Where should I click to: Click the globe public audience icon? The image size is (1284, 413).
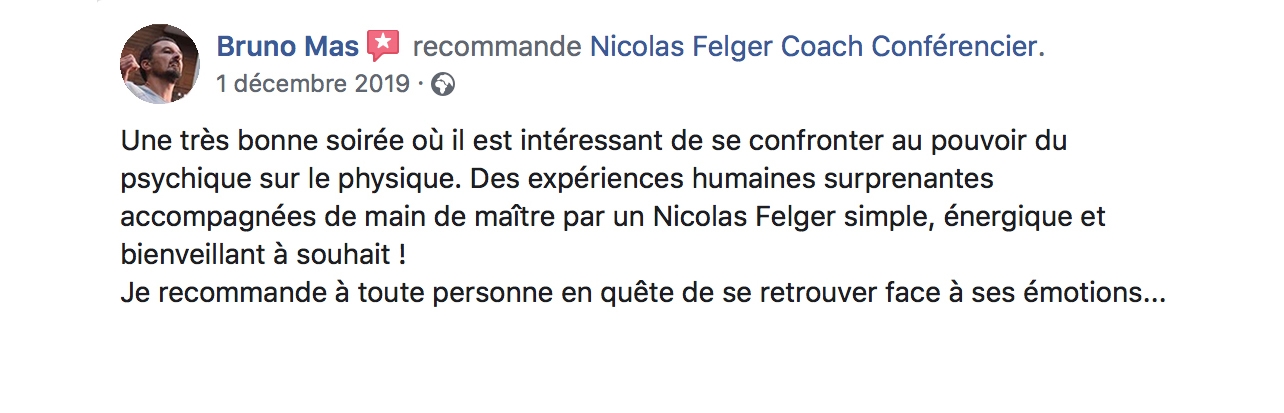click(x=443, y=85)
